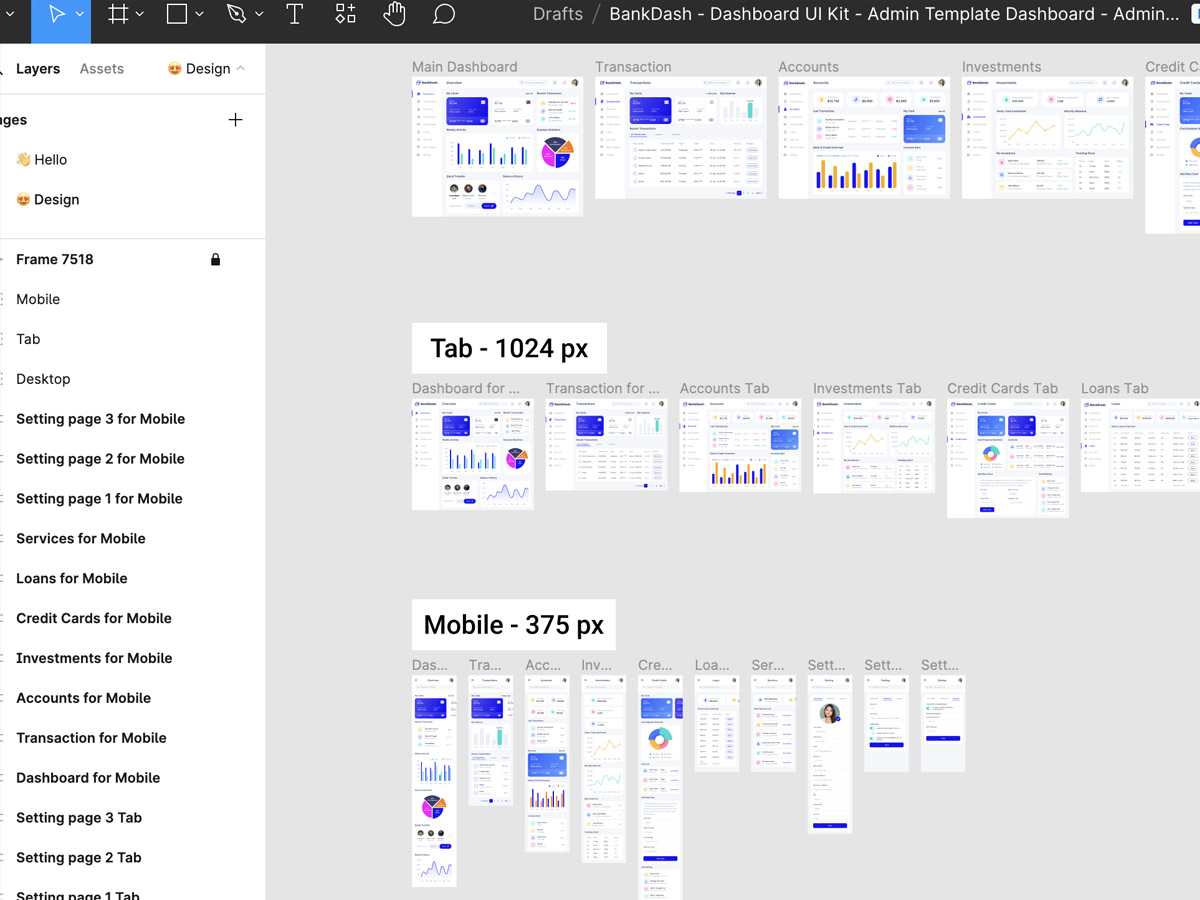Expand Frame tool dropdown arrow
Viewport: 1200px width, 900px height.
coord(140,15)
